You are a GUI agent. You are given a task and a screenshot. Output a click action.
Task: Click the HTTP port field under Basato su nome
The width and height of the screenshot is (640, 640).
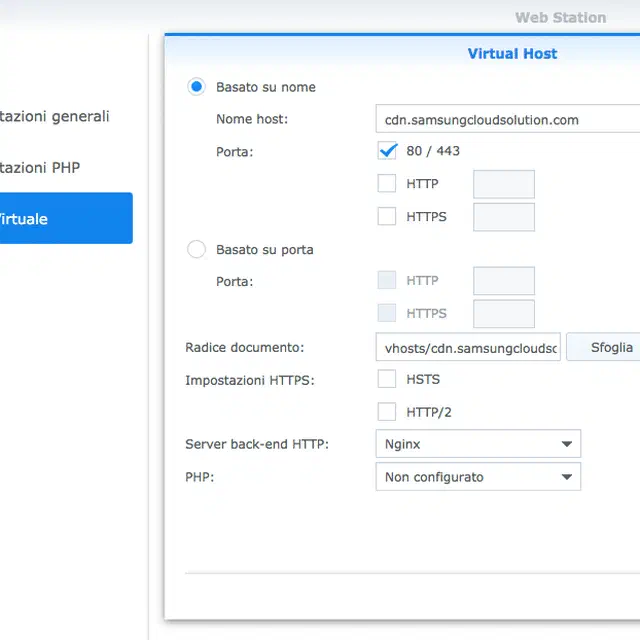coord(504,184)
